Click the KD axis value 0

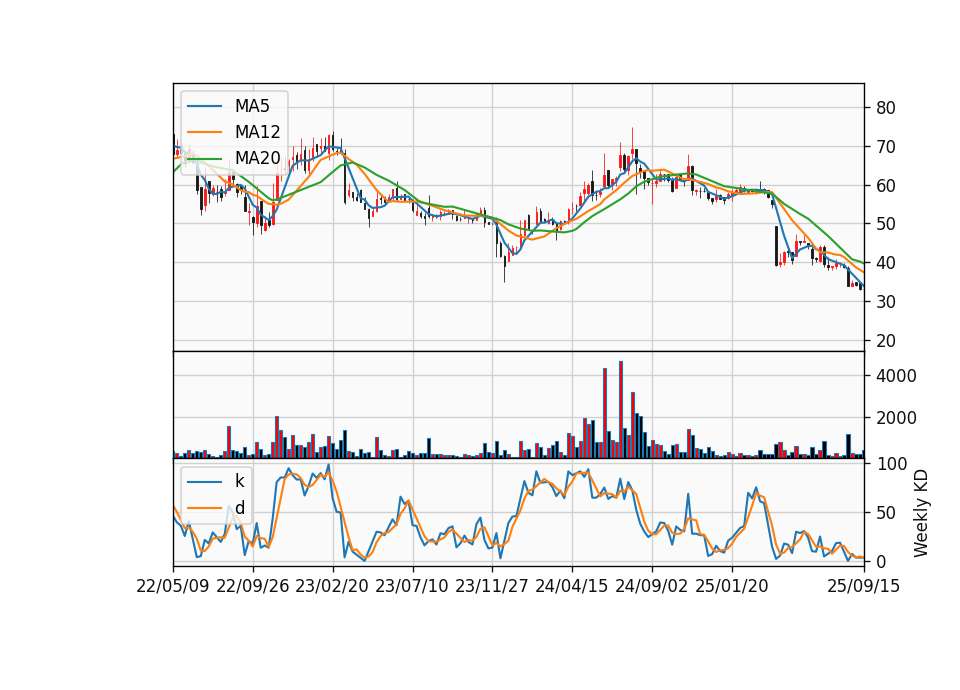click(x=880, y=561)
